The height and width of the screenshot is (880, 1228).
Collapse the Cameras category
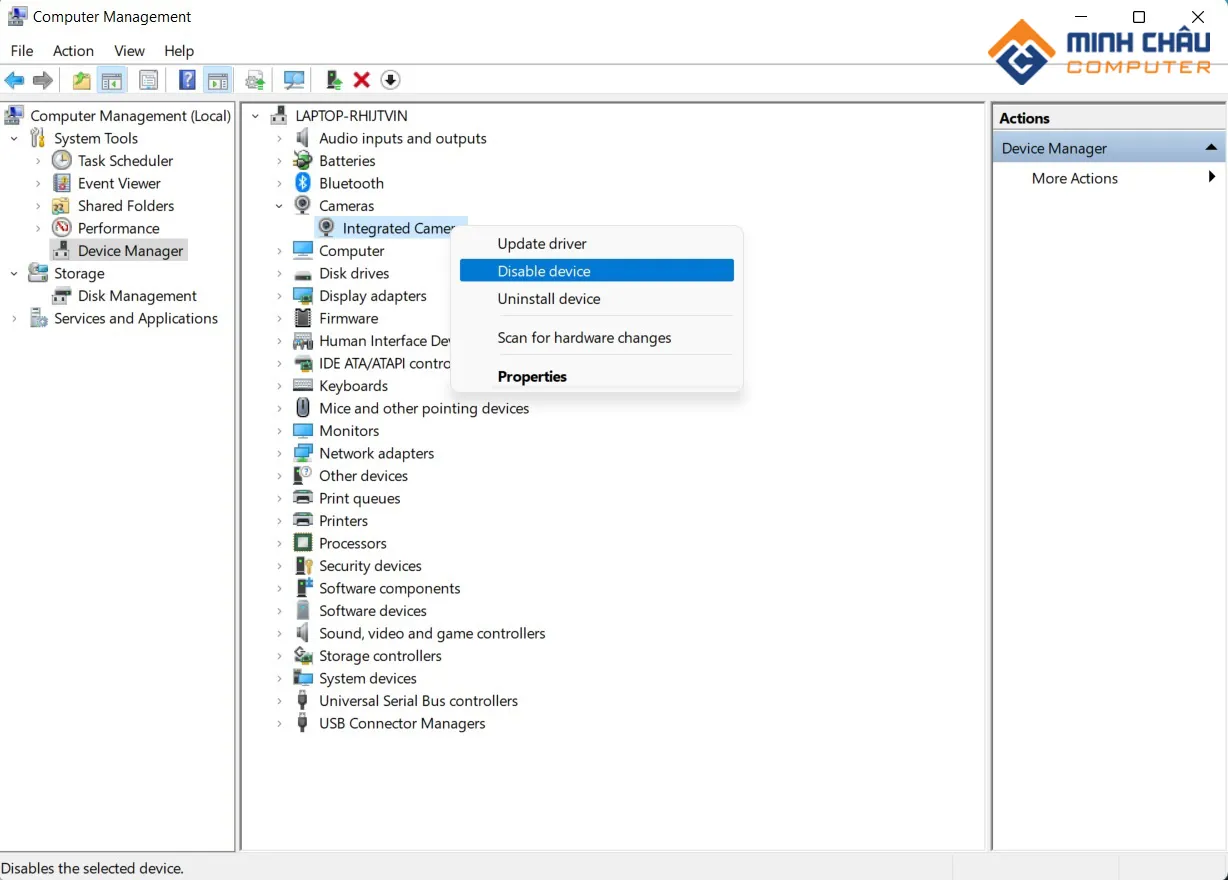[280, 206]
